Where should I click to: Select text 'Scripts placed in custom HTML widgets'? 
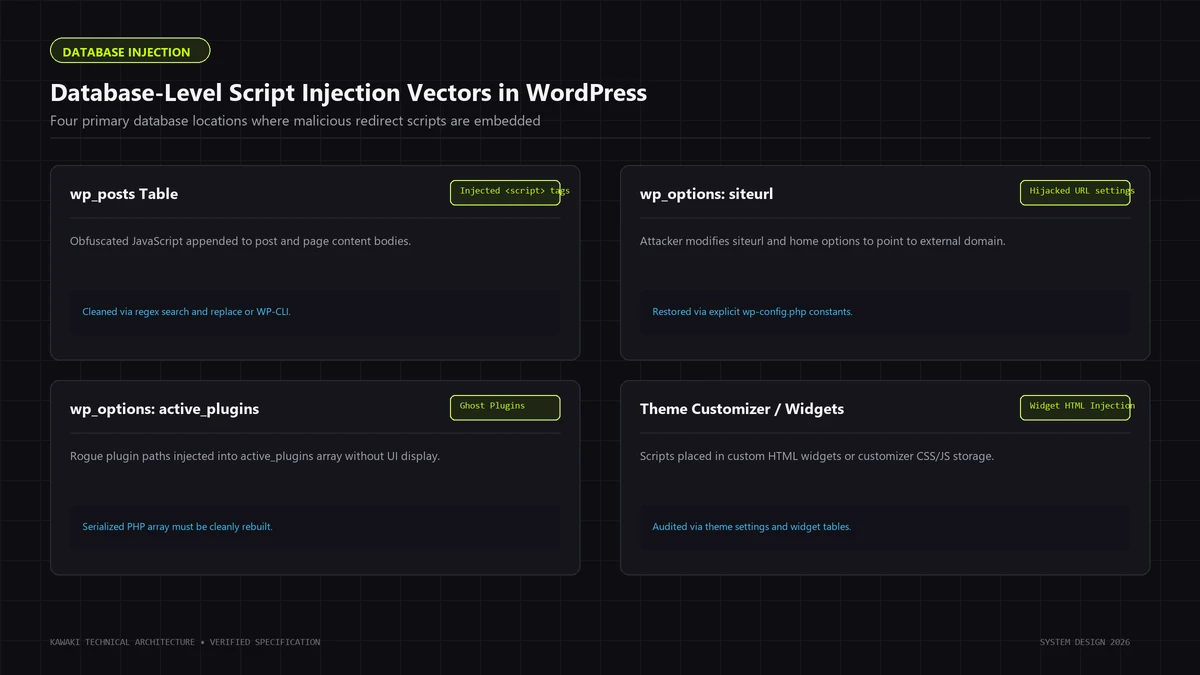pos(817,456)
